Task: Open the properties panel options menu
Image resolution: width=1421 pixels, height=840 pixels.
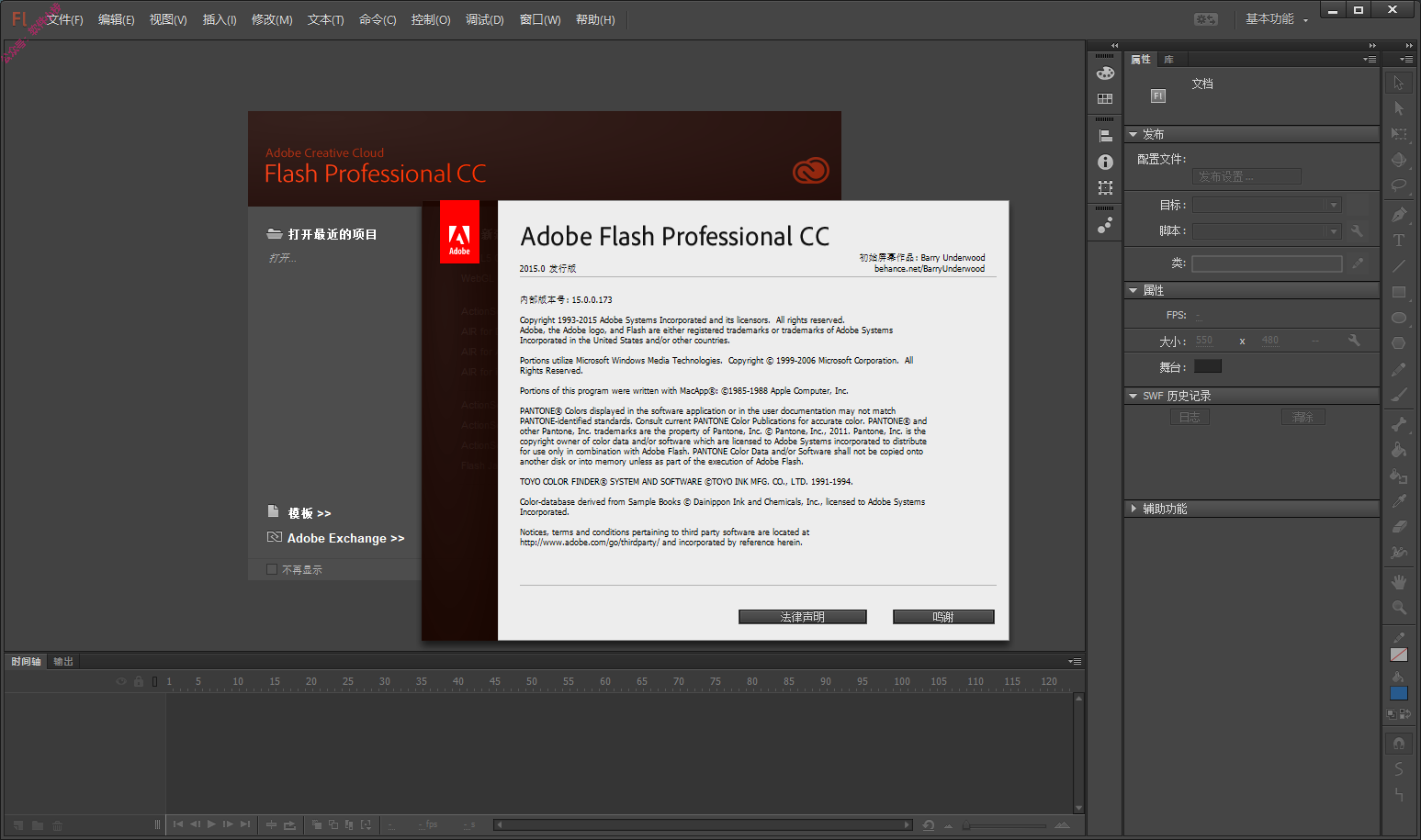Action: [x=1370, y=59]
